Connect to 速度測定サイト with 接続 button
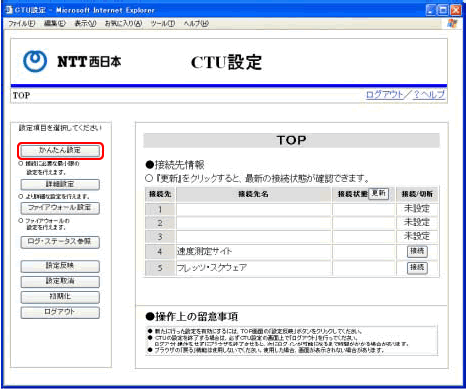 417,251
